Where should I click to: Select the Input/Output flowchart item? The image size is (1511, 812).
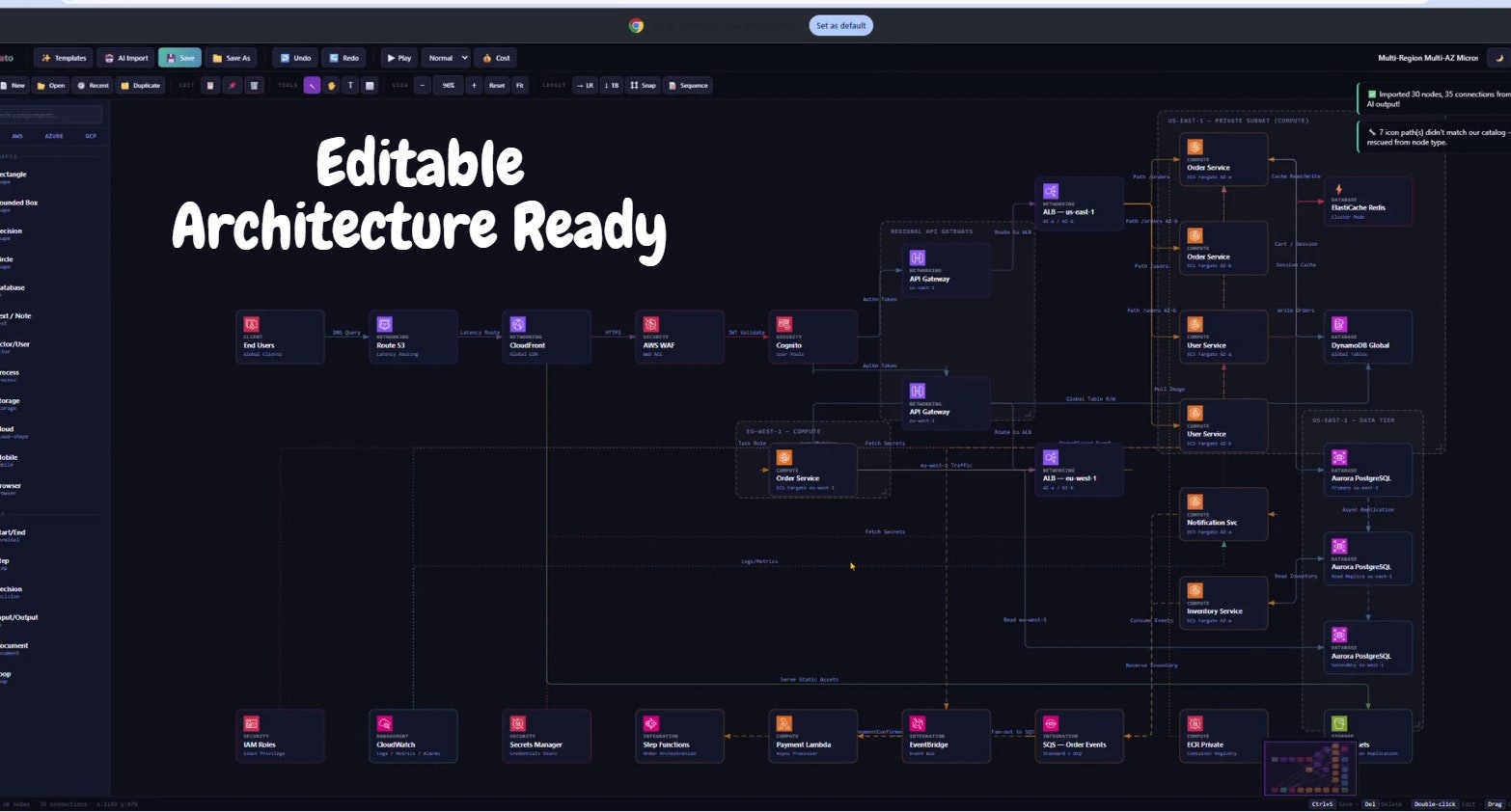19,618
